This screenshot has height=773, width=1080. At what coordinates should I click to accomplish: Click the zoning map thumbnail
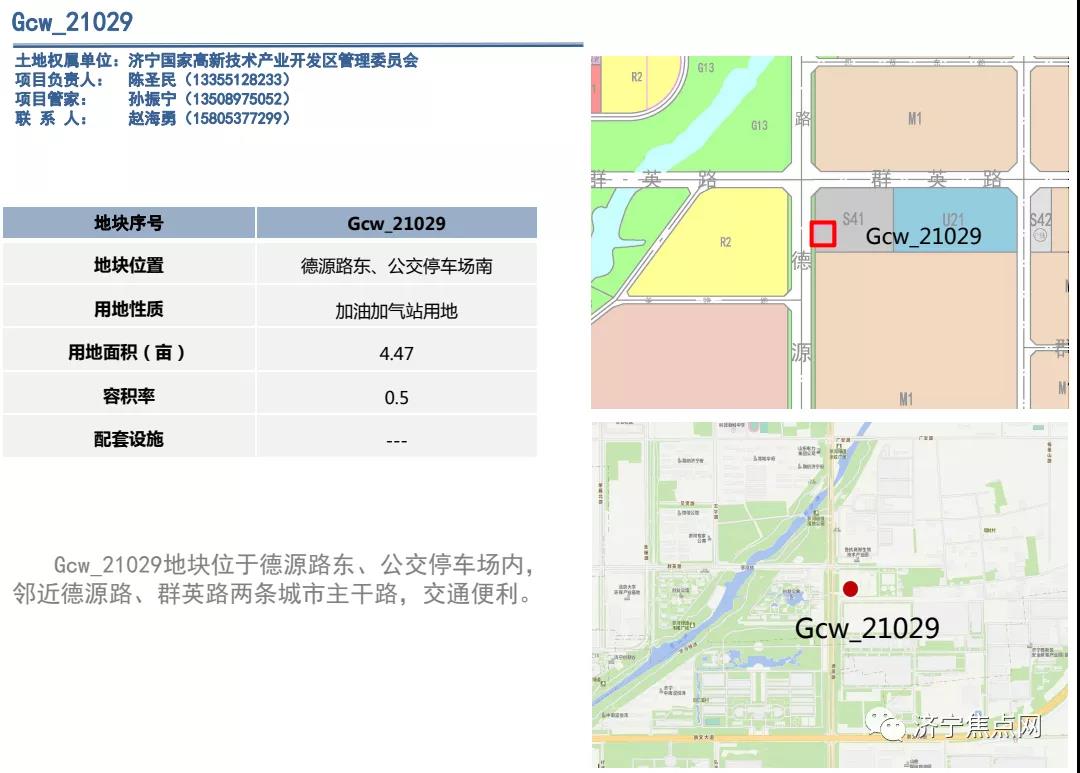click(830, 232)
